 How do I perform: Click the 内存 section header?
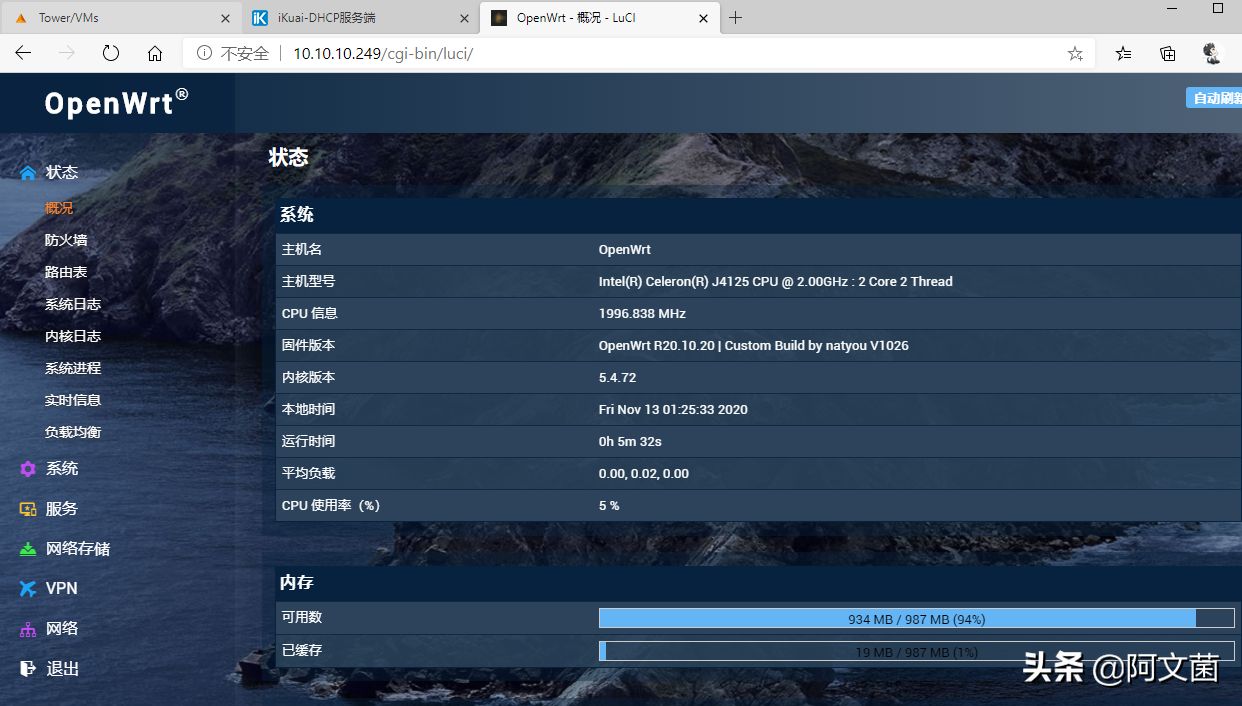pos(297,582)
